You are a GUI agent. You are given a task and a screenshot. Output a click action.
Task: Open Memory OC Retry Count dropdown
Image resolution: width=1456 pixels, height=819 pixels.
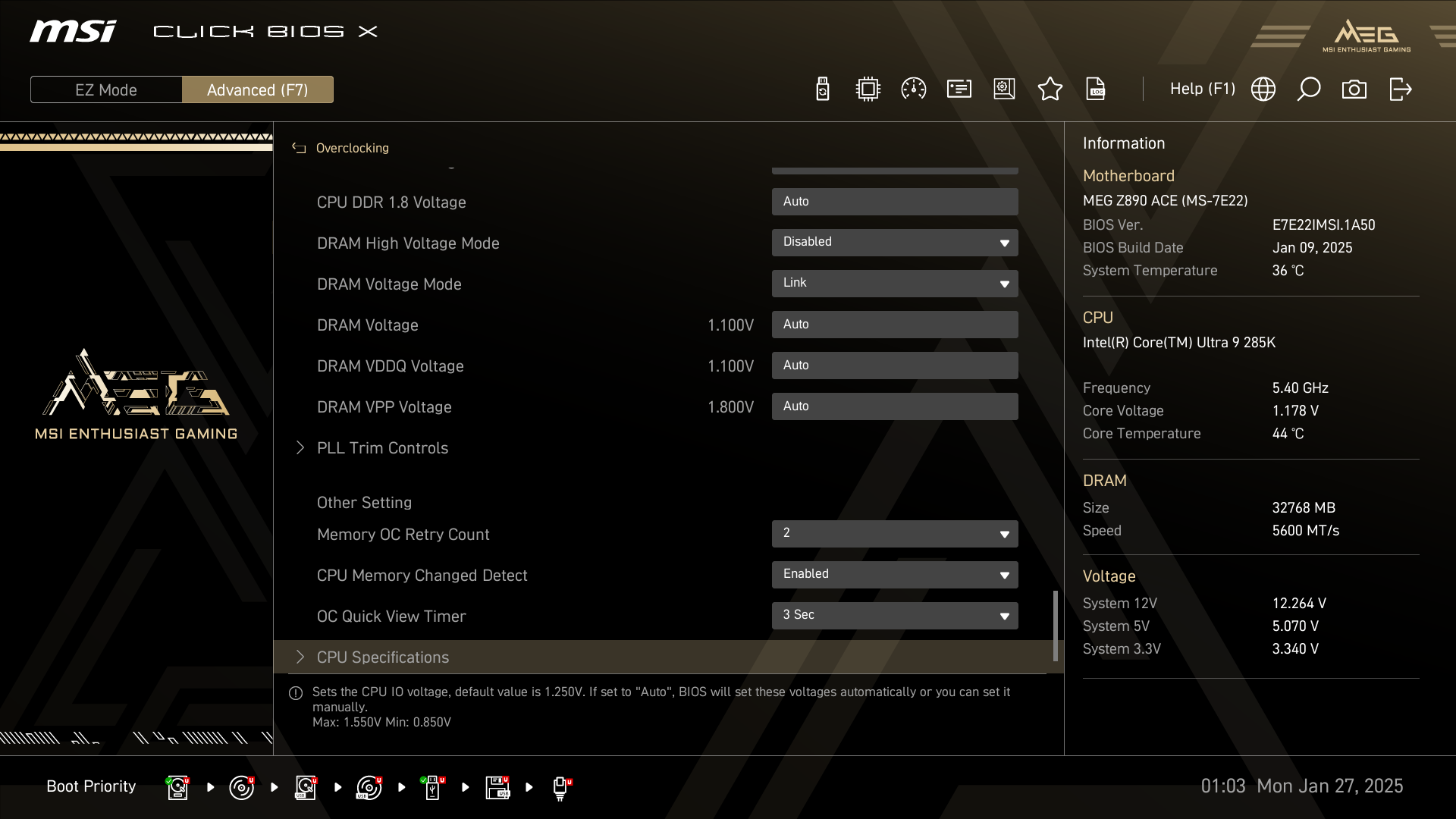(894, 534)
